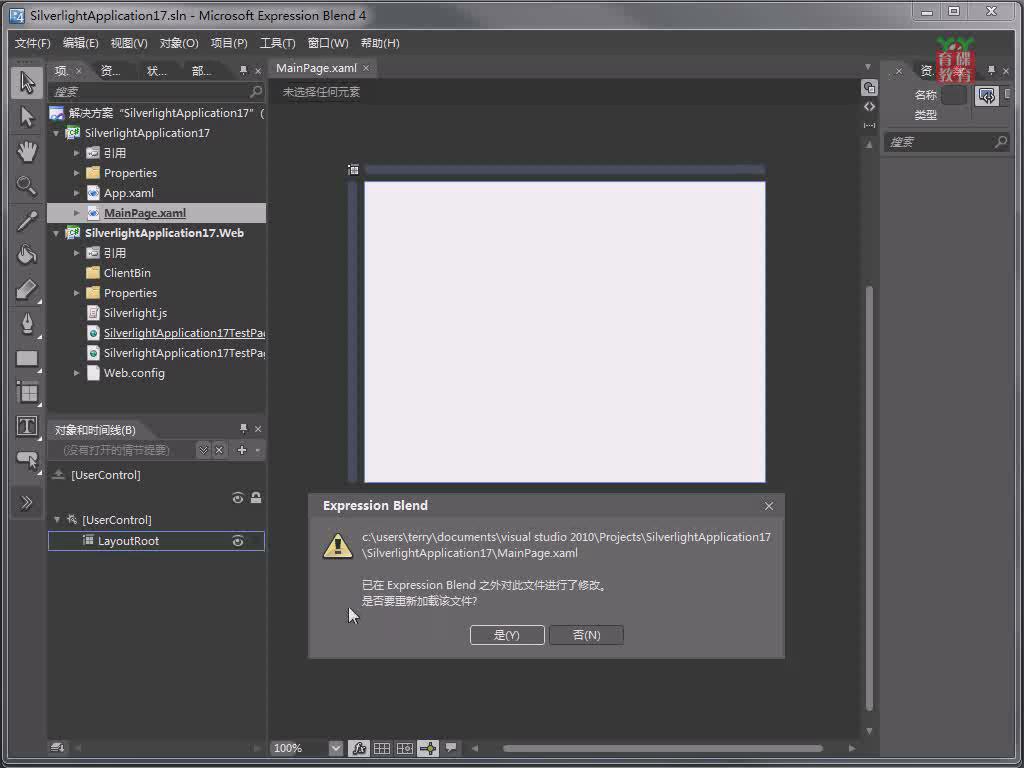Open the 帮助(H) menu
The image size is (1024, 768).
click(x=380, y=43)
